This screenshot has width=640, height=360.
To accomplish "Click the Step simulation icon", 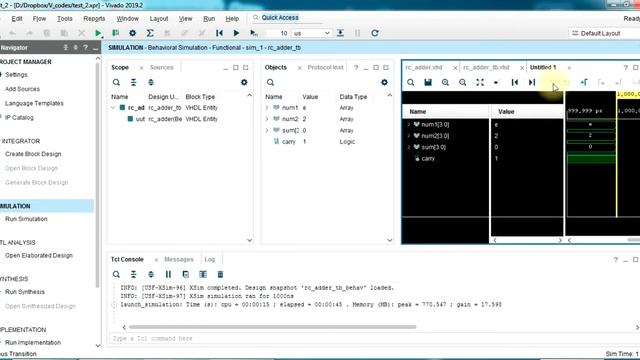I will [340, 33].
